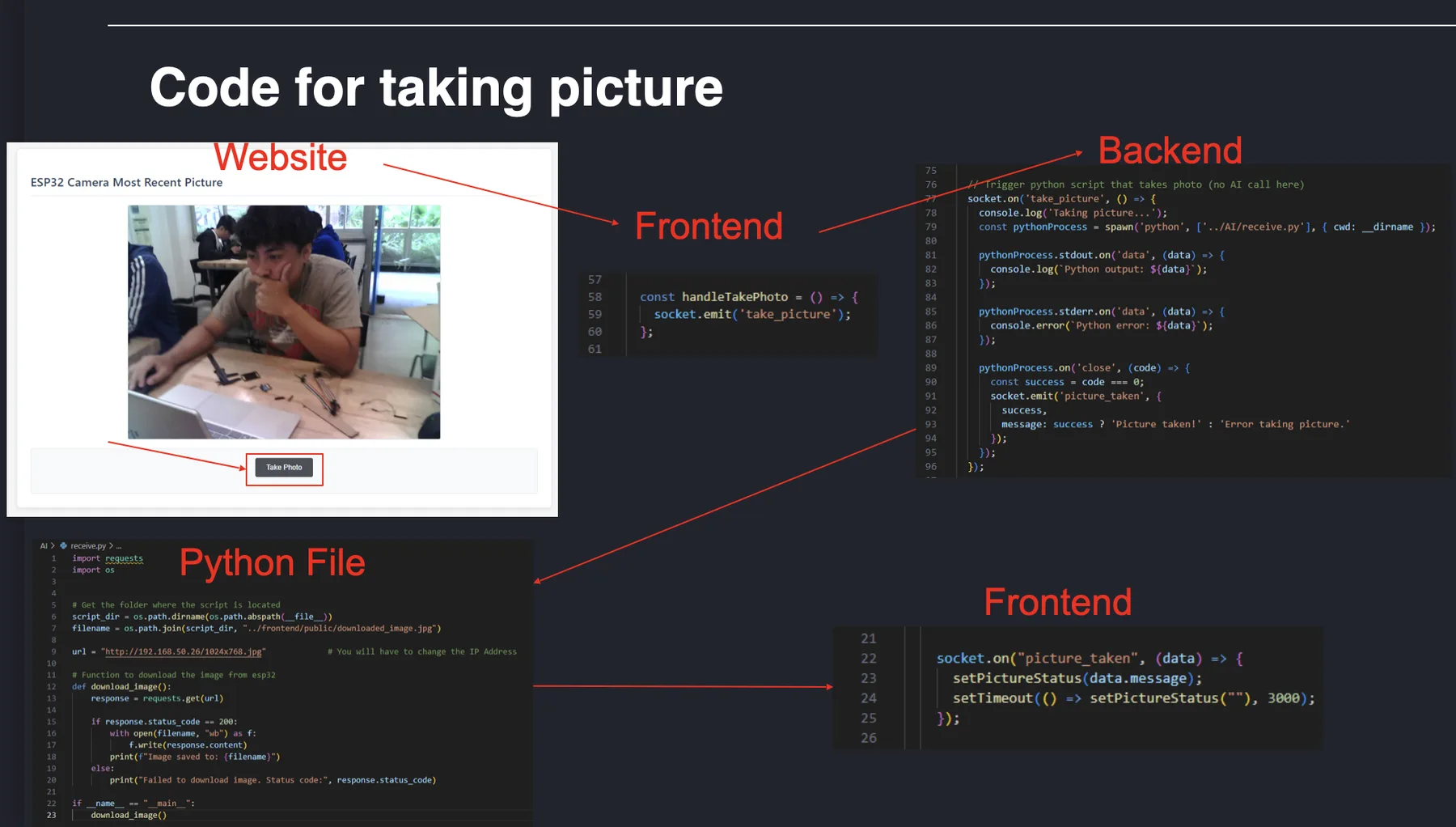The height and width of the screenshot is (827, 1456).
Task: Select the 'if response.status_code == 200:' line
Action: click(164, 722)
